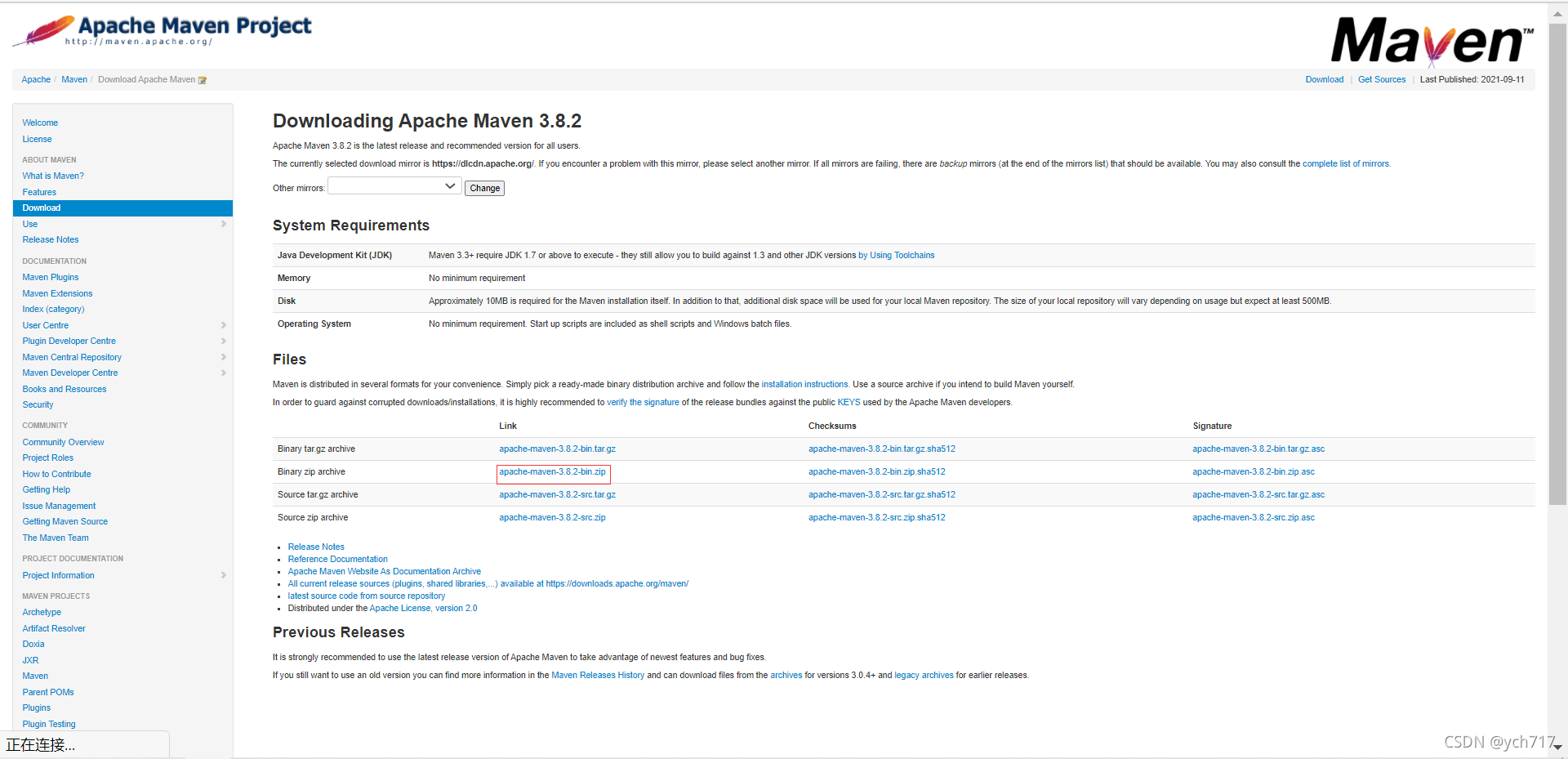Open The Maven Team link
This screenshot has width=1568, height=759.
point(56,538)
